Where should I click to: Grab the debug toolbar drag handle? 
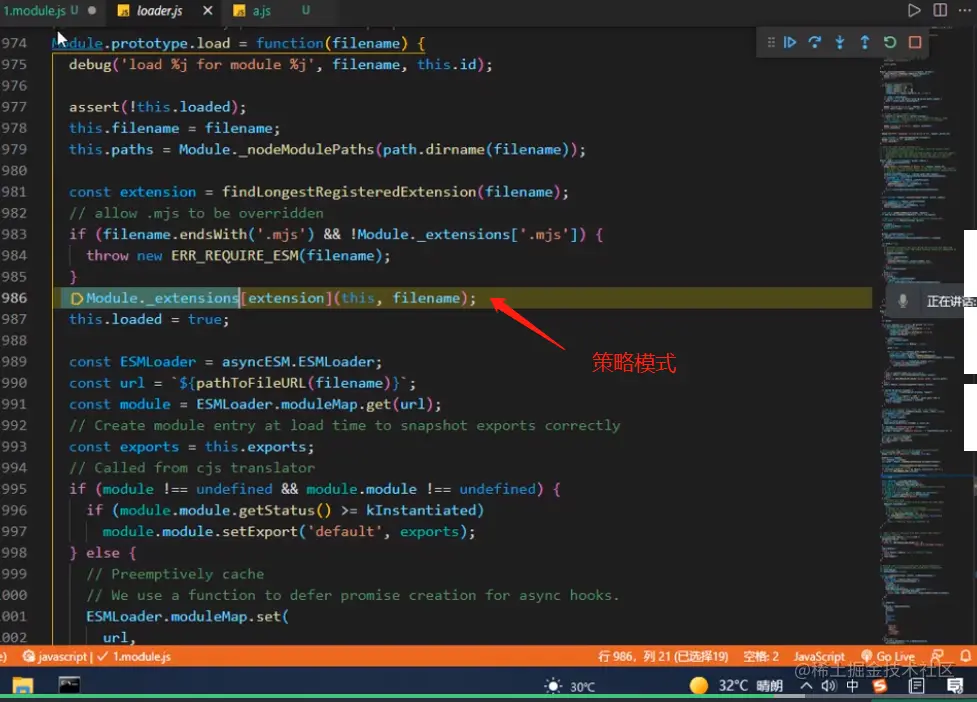(x=771, y=42)
